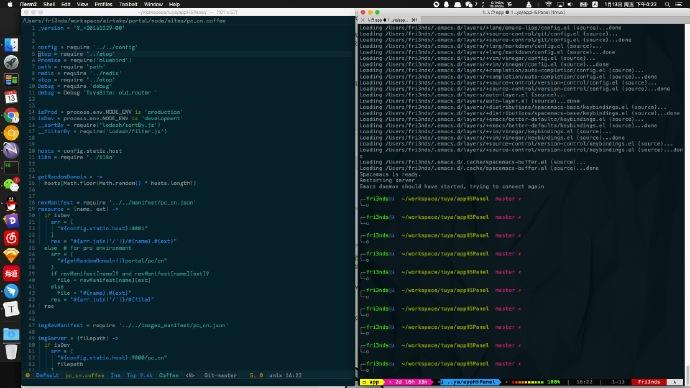This screenshot has height=388, width=690.
Task: Close the first tab with its X icon
Action: [363, 20]
